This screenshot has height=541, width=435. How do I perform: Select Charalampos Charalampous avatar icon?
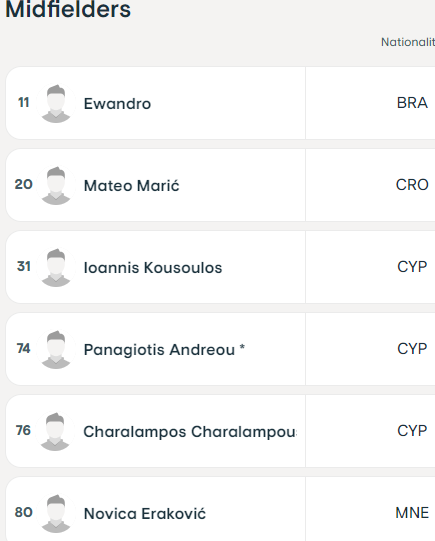56,431
